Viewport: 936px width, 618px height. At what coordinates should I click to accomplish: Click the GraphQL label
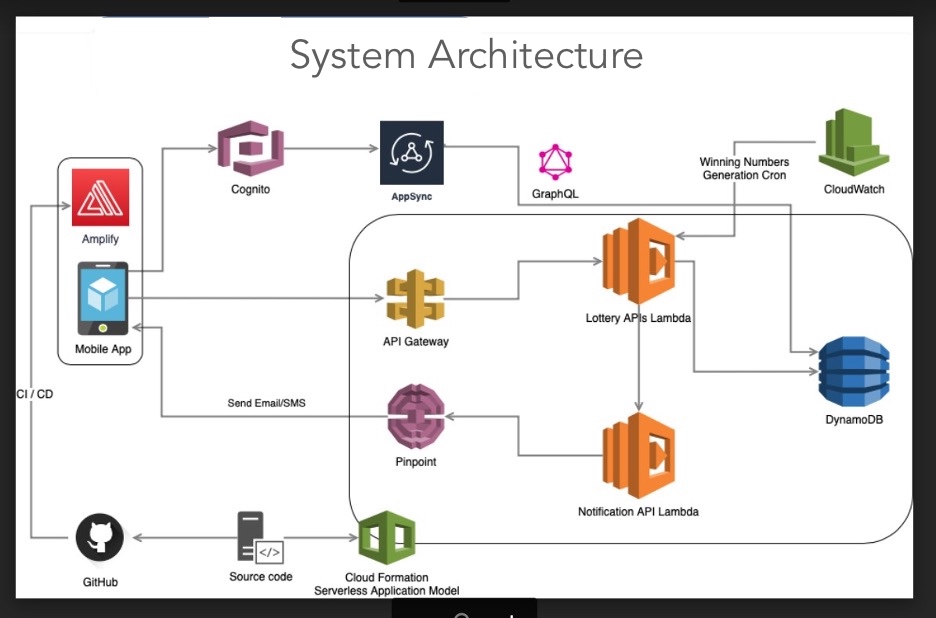(x=555, y=194)
